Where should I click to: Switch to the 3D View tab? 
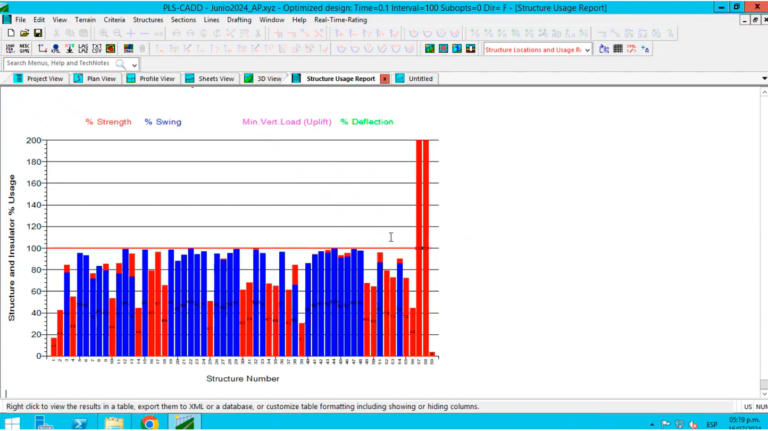tap(268, 78)
